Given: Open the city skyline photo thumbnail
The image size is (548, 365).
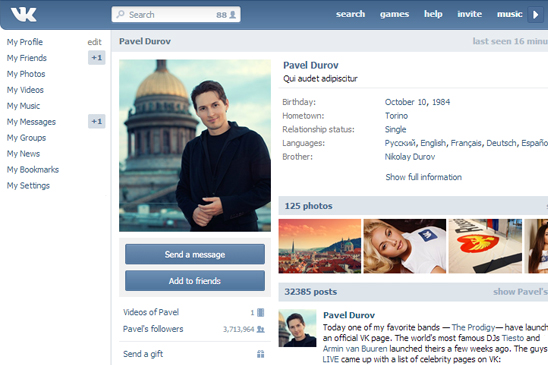Looking at the screenshot, I should point(319,246).
